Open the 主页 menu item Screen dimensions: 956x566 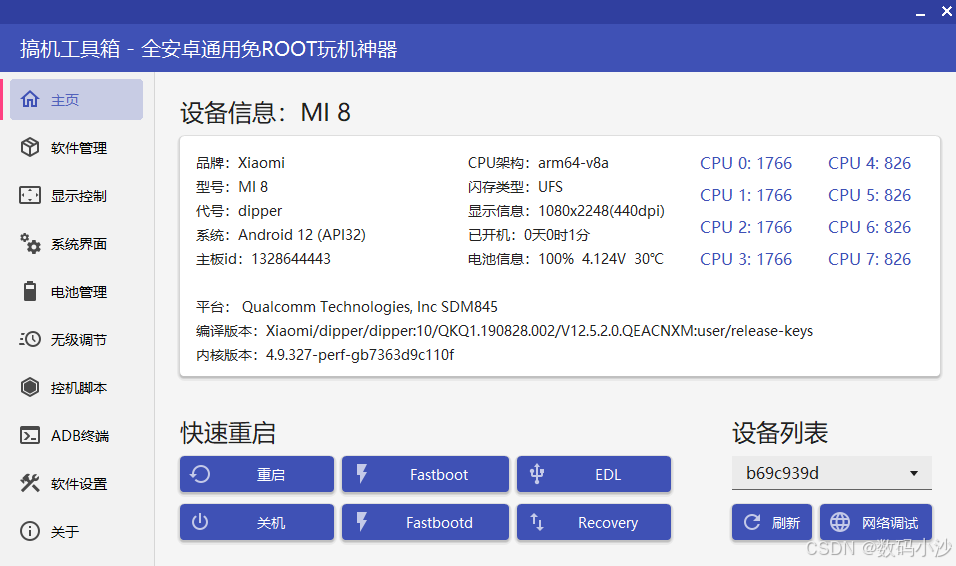(76, 99)
